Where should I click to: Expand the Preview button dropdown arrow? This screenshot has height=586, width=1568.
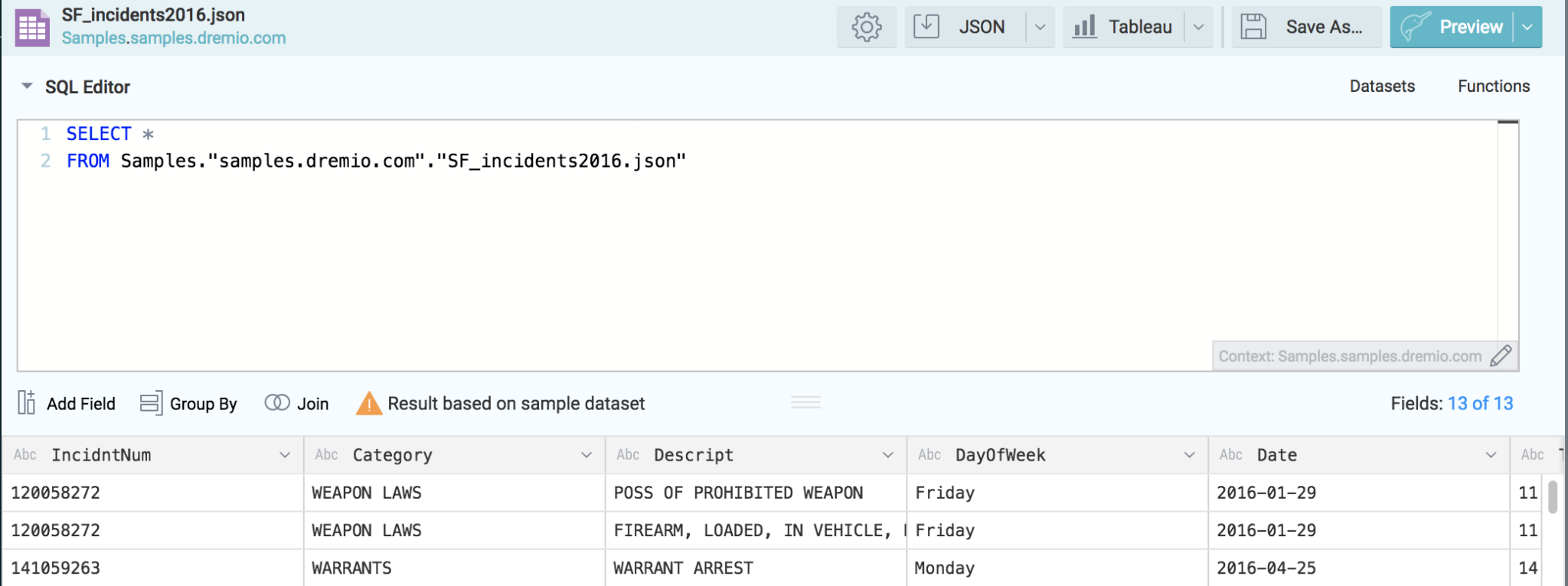[1527, 27]
